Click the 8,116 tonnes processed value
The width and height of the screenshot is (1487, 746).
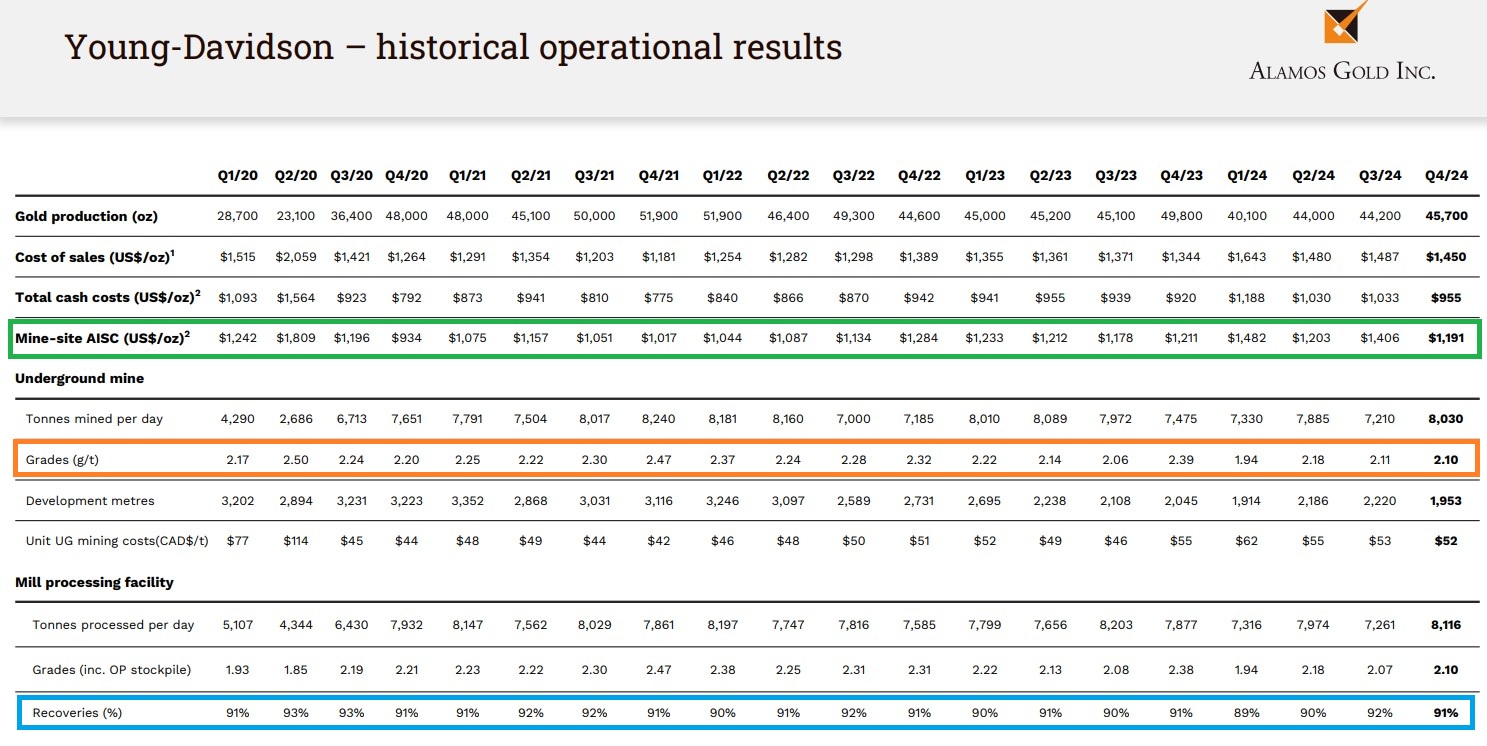tap(1448, 625)
